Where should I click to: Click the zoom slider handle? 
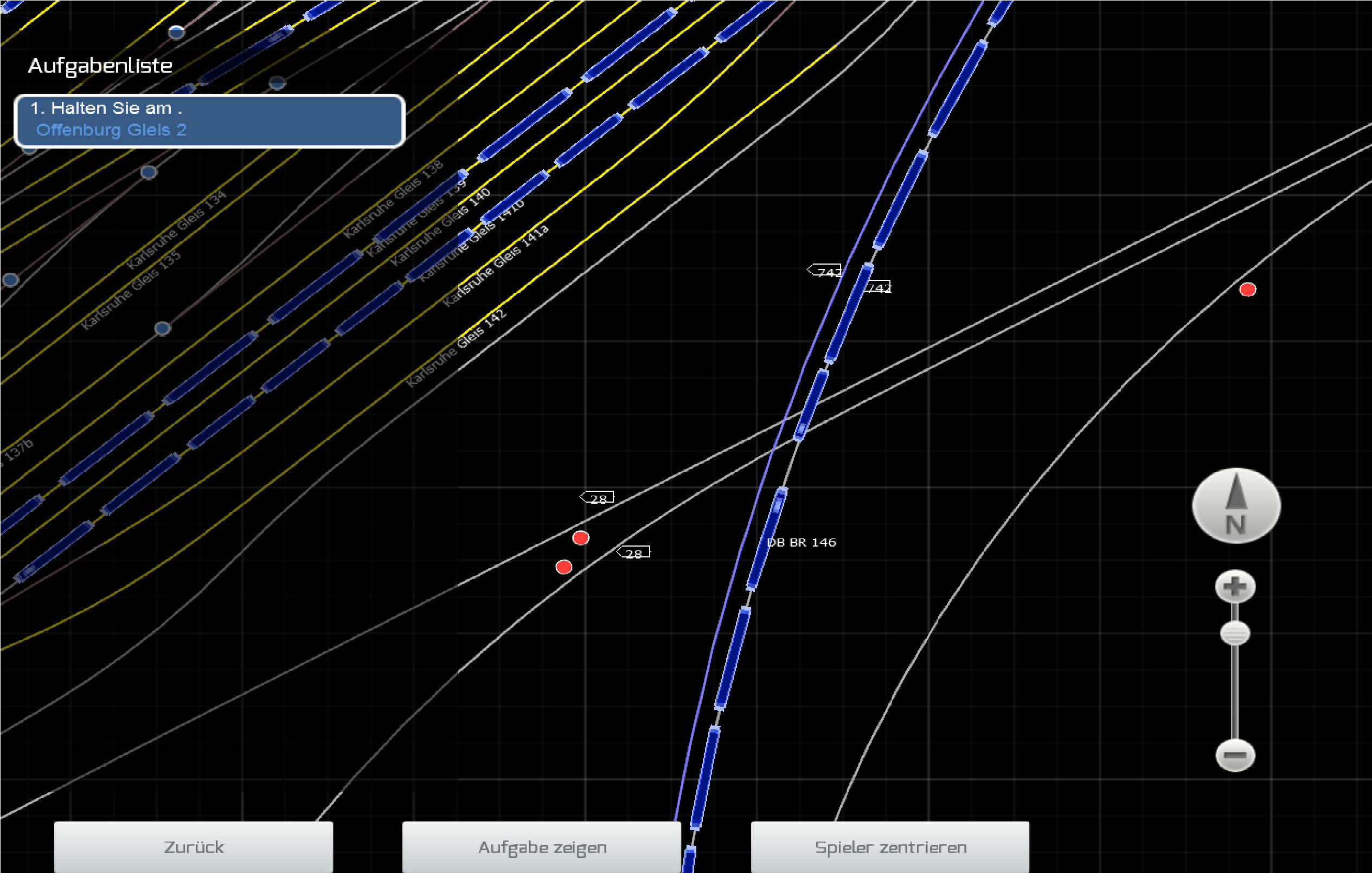click(1235, 634)
